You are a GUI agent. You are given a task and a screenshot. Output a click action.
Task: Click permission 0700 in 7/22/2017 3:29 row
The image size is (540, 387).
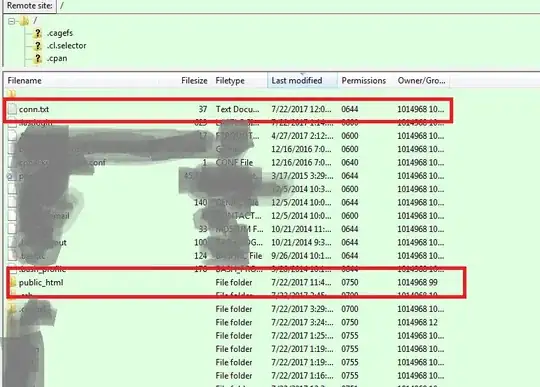pos(350,309)
